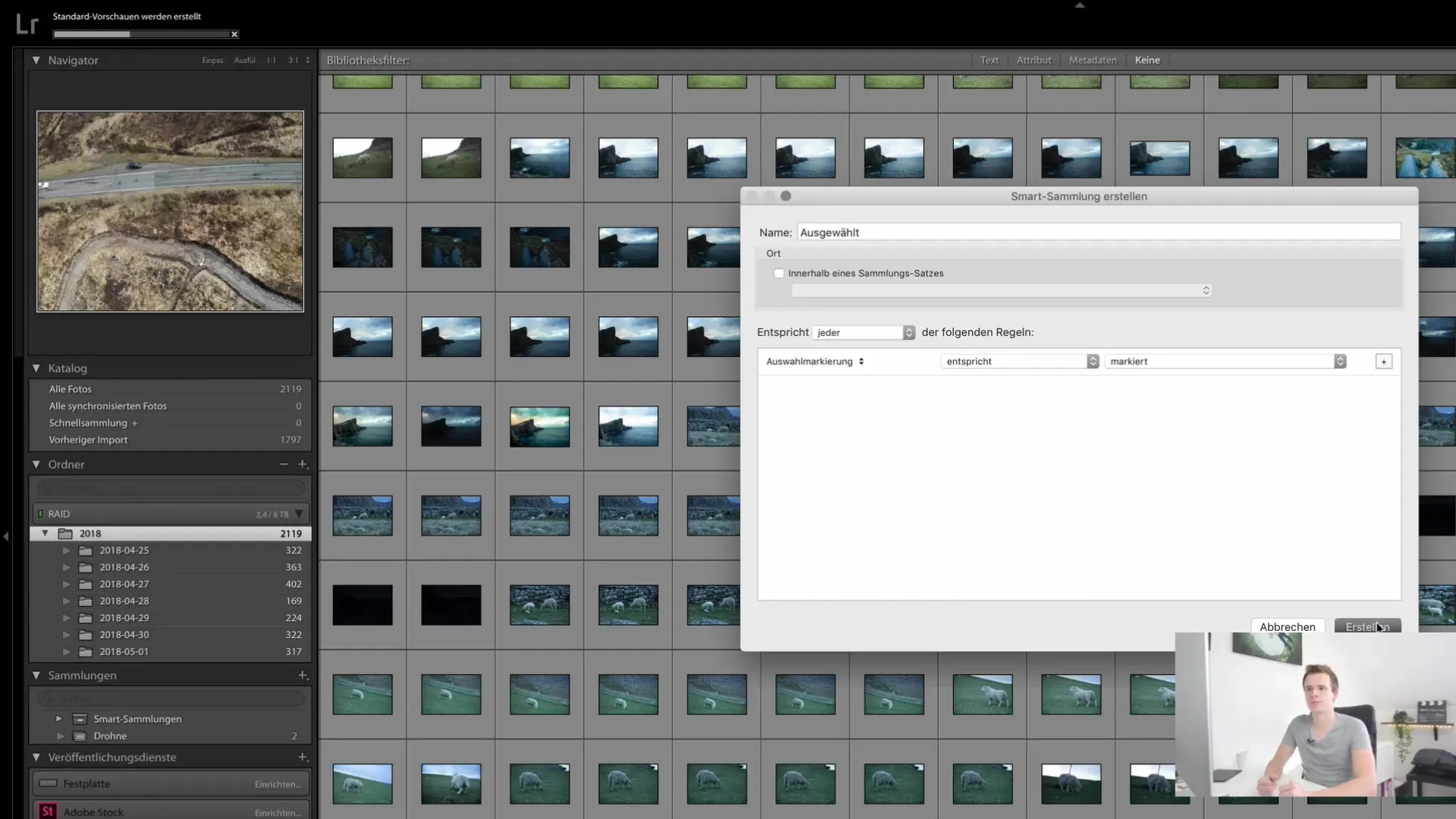Viewport: 1456px width, 819px height.
Task: Expand folder 2018-04-25
Action: [66, 551]
